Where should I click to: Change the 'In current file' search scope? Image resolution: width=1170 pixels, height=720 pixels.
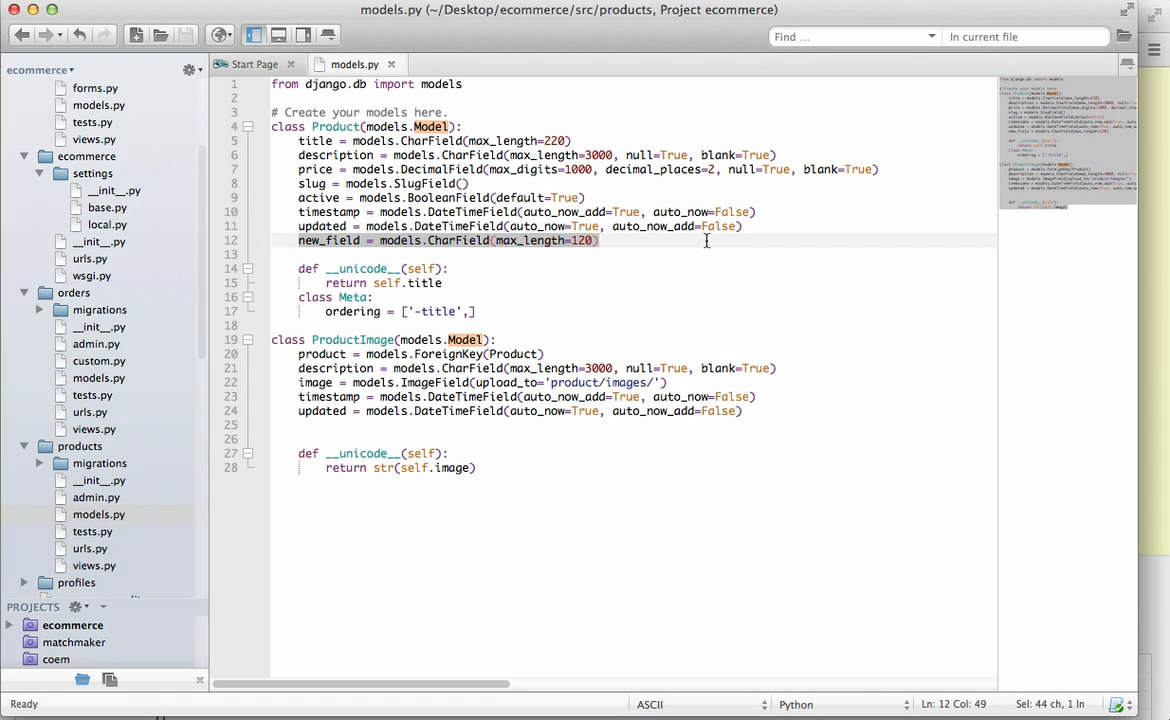pos(1025,37)
